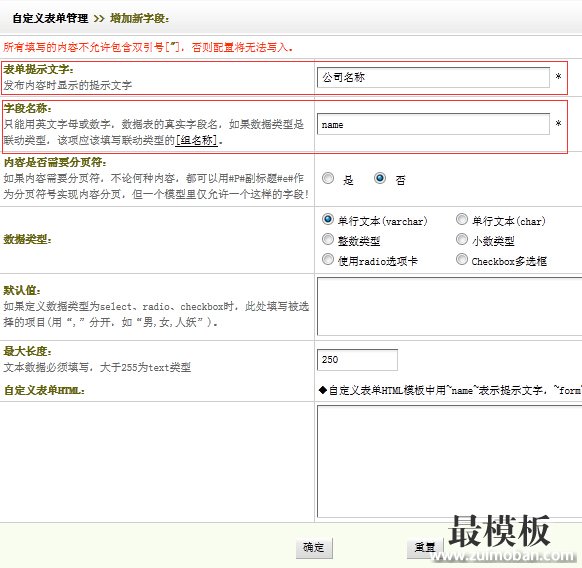Click 增加新字段 breadcrumb heading
This screenshot has height=568, width=582.
click(x=140, y=18)
